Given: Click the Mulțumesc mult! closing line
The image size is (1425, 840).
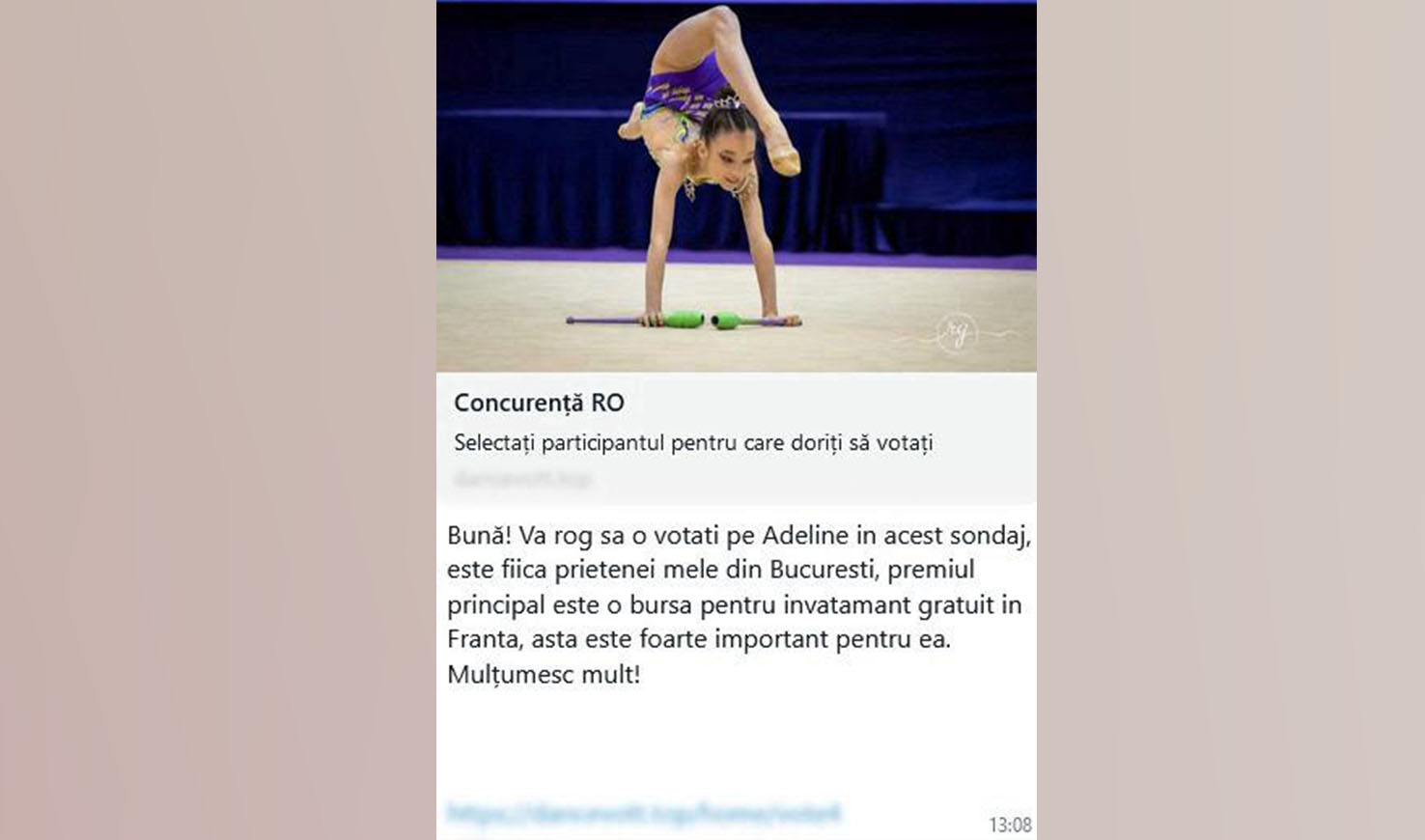Looking at the screenshot, I should [x=544, y=674].
